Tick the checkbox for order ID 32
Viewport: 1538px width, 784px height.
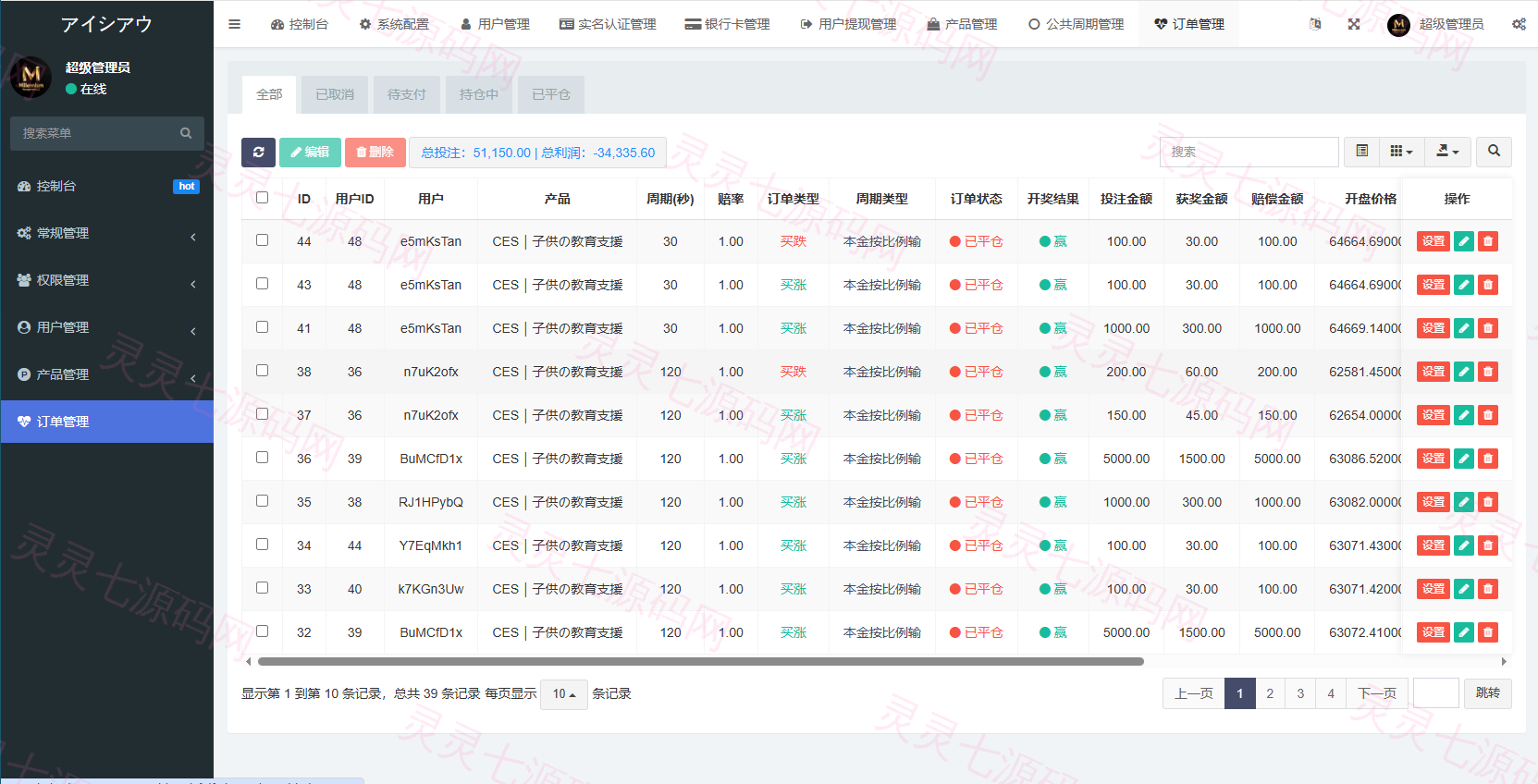click(263, 631)
